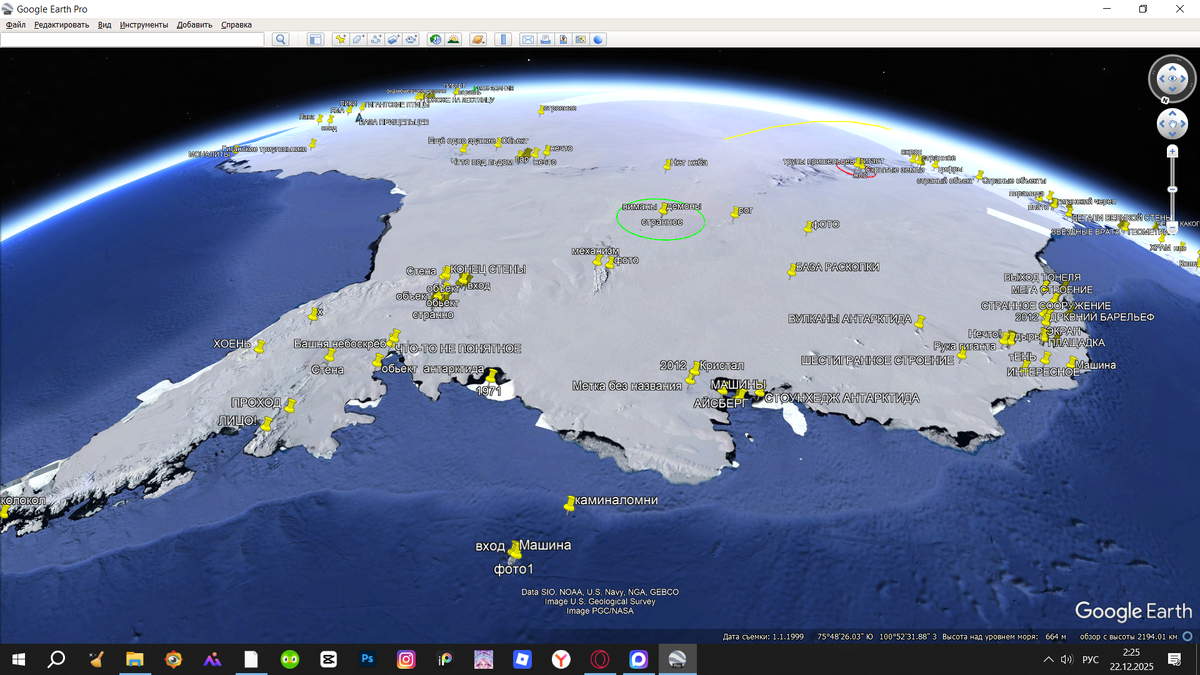Open the БАЗА РАСКОПКИ placemark

click(x=791, y=270)
